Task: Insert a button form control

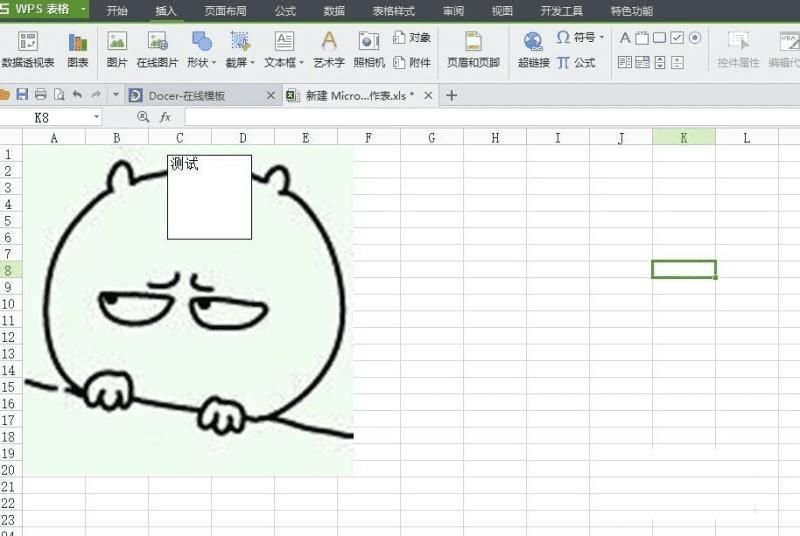Action: click(659, 38)
